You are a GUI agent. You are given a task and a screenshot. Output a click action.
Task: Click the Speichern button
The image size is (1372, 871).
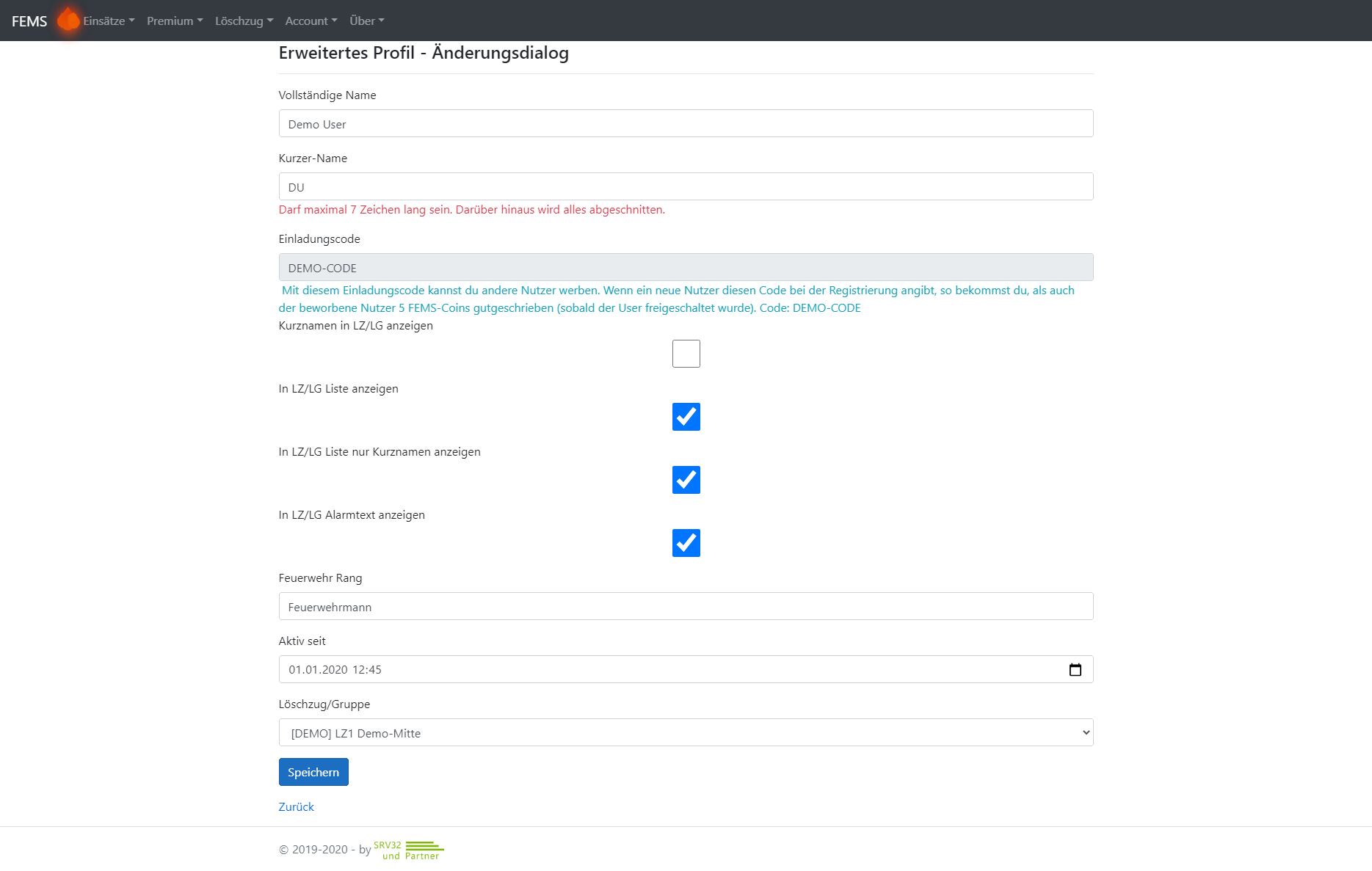tap(313, 772)
